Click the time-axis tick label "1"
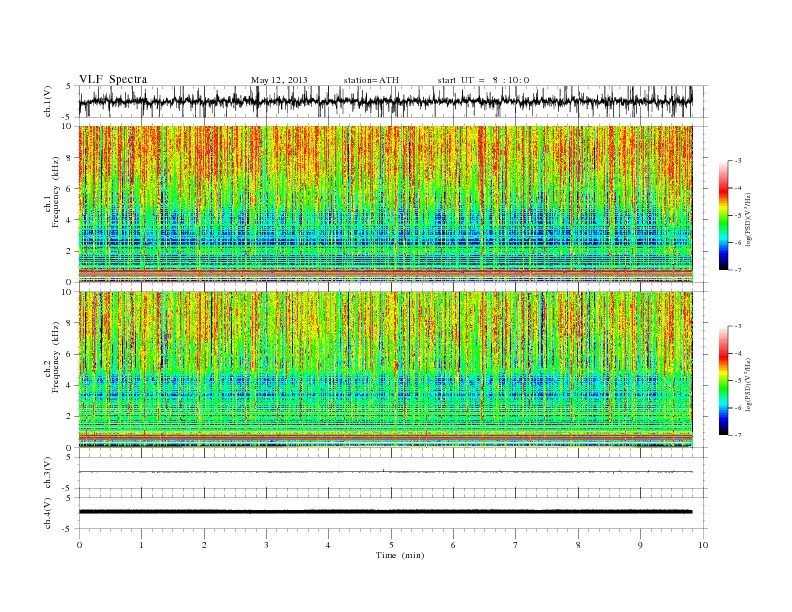Screen dimensions: 792x612 point(141,545)
